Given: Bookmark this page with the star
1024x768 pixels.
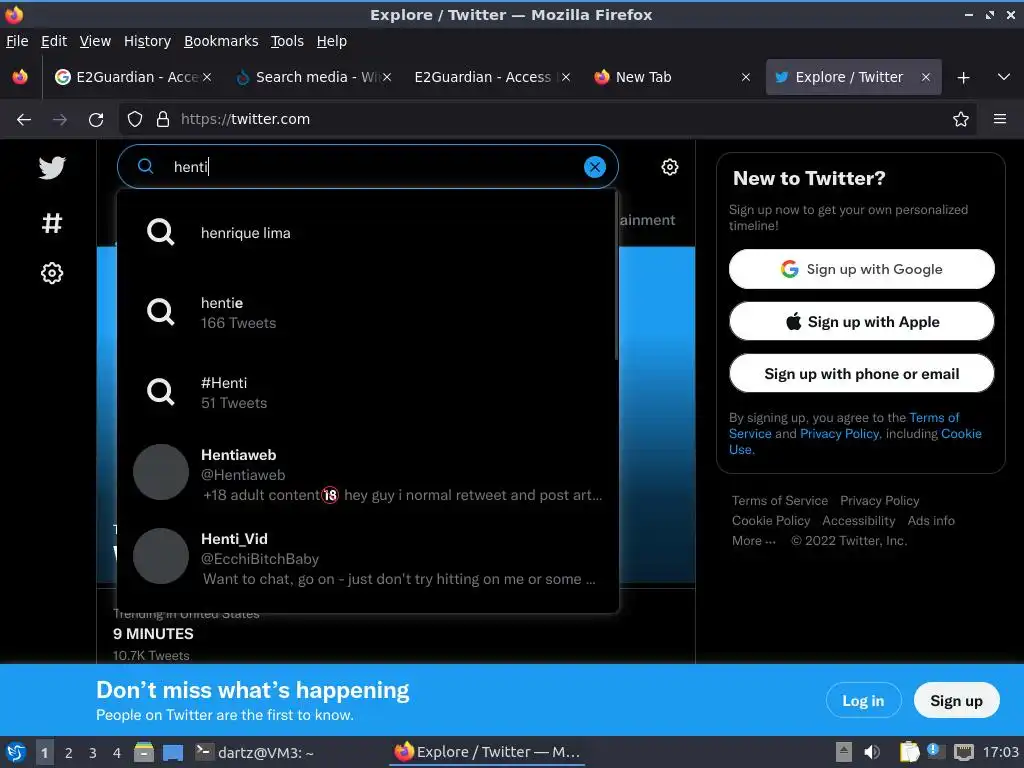Looking at the screenshot, I should pos(961,119).
